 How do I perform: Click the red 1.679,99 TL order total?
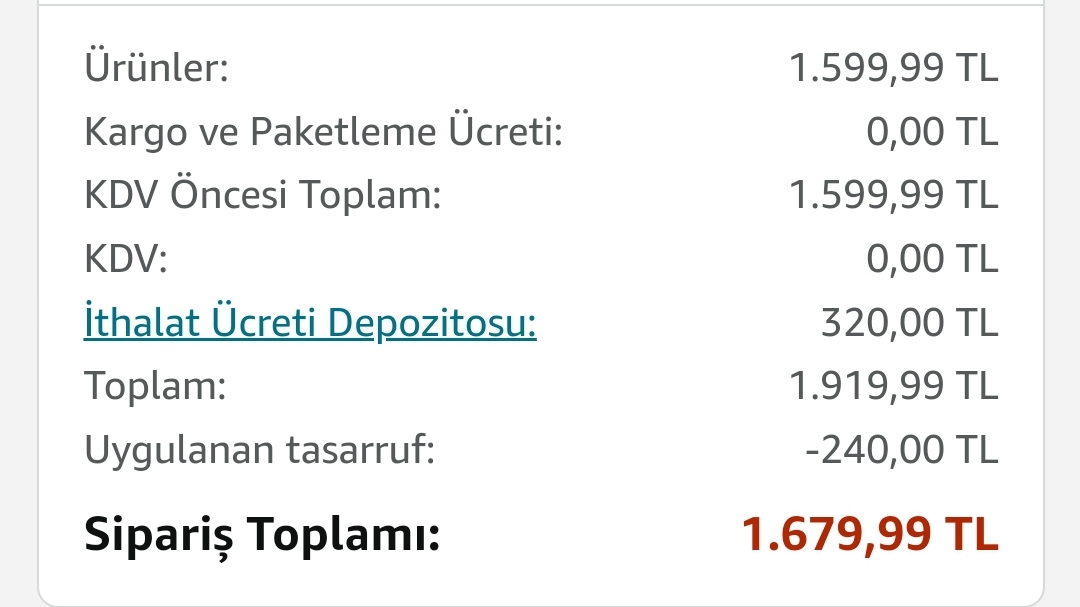click(869, 534)
